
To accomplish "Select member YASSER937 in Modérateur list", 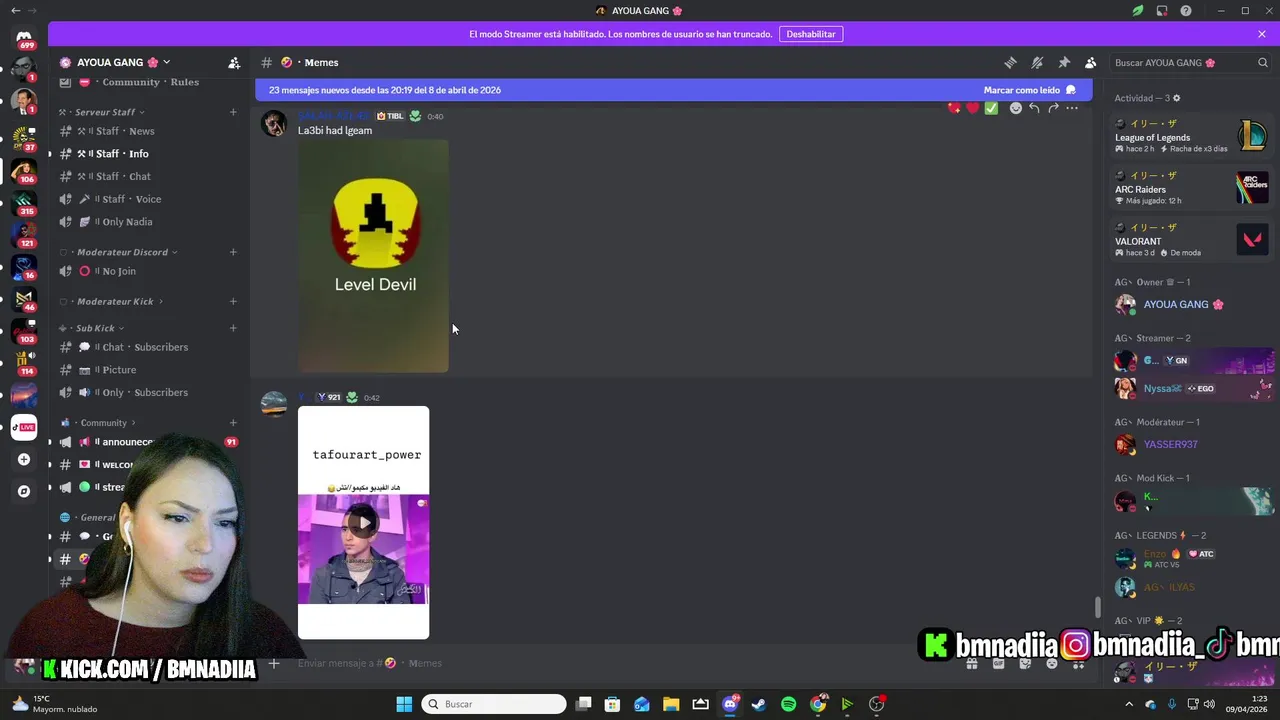I will click(x=1191, y=444).
